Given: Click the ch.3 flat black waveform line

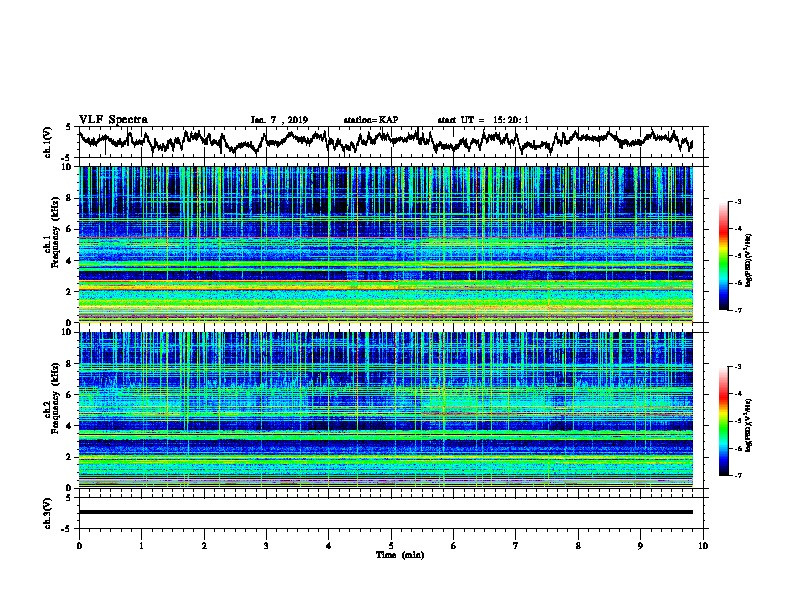Looking at the screenshot, I should (386, 512).
